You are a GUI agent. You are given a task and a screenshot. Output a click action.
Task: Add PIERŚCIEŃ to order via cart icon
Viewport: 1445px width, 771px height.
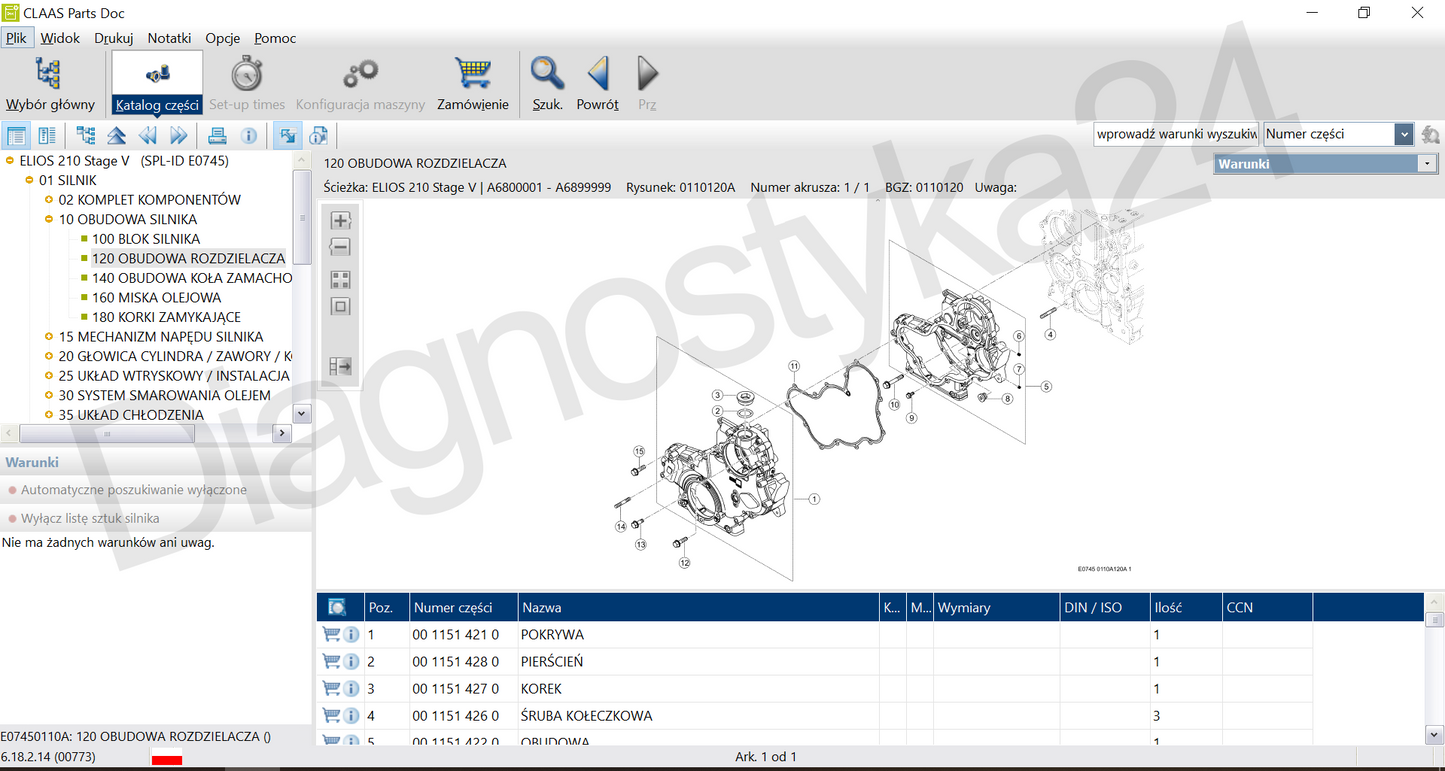click(x=331, y=661)
